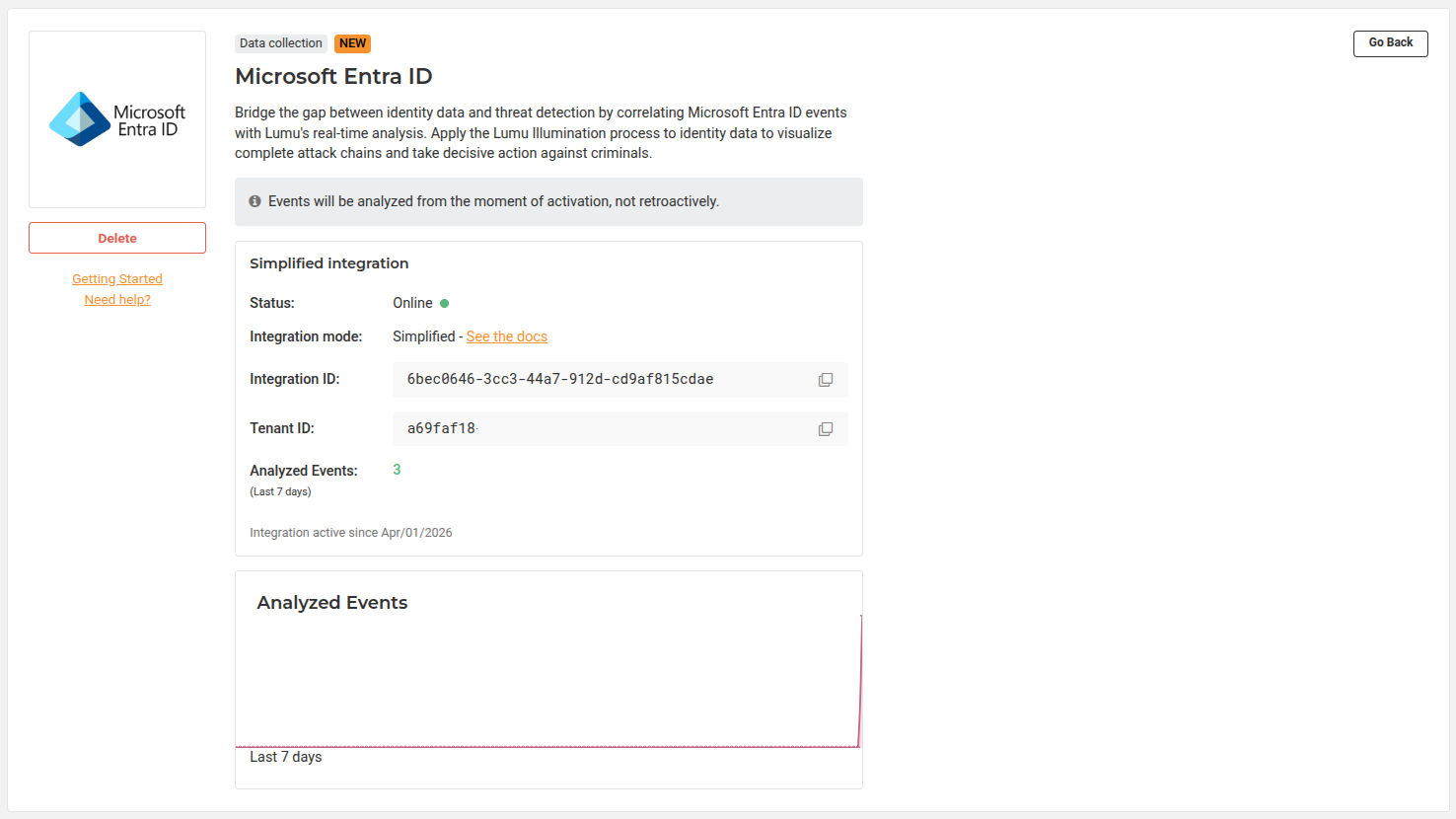This screenshot has width=1456, height=819.
Task: Click the Microsoft Entra ID page title
Action: coord(333,76)
